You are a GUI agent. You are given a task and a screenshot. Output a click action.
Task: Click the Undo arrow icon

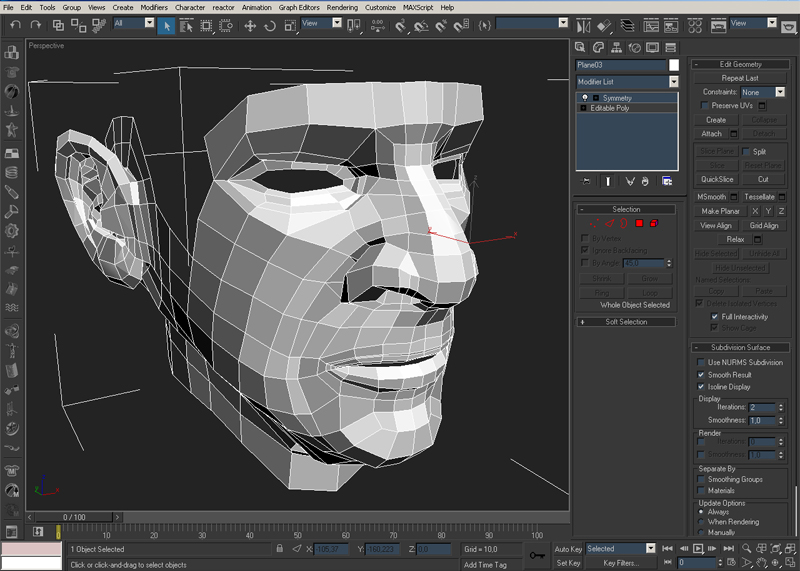coord(16,24)
